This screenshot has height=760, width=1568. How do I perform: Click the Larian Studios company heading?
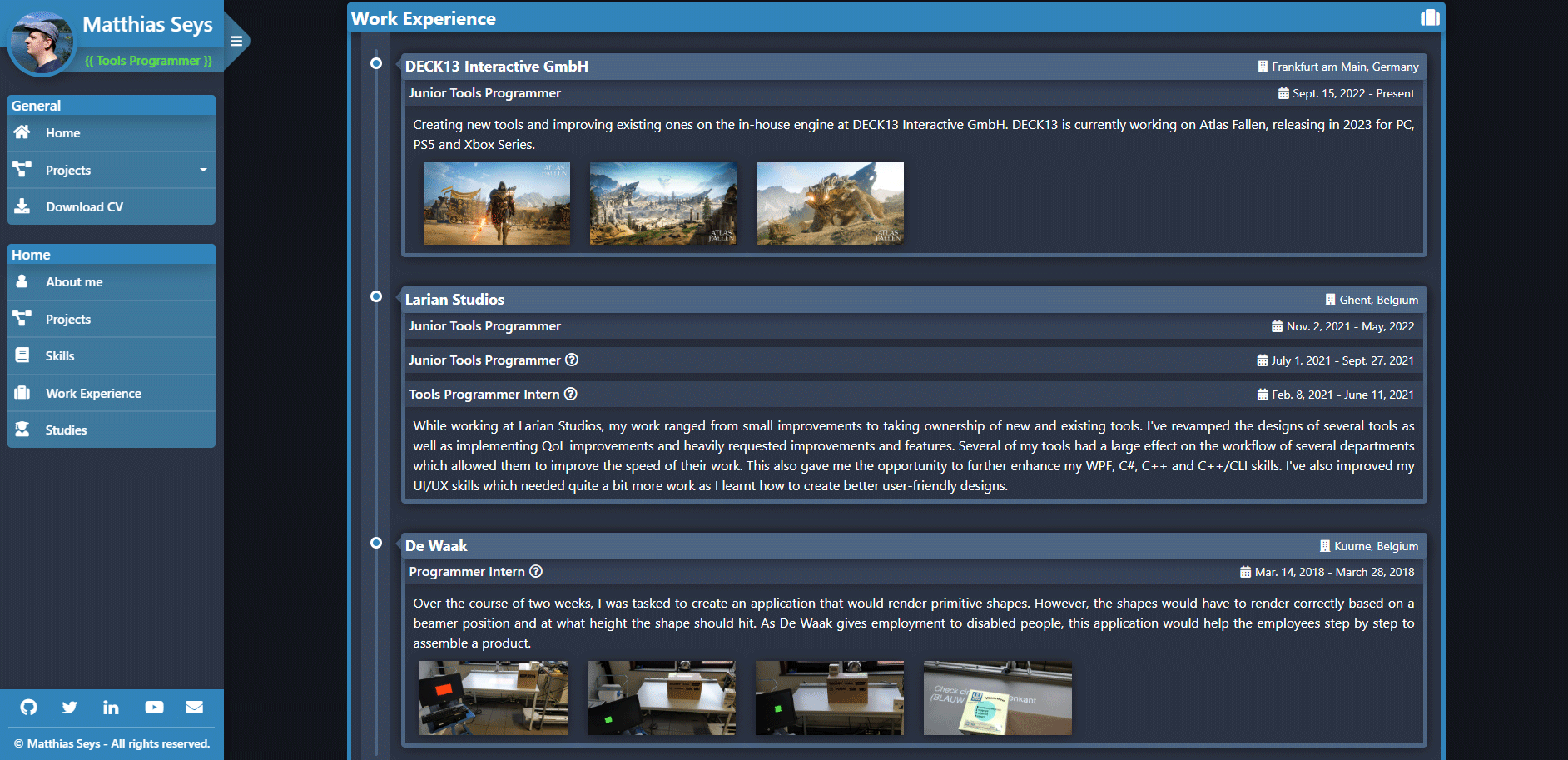point(454,300)
